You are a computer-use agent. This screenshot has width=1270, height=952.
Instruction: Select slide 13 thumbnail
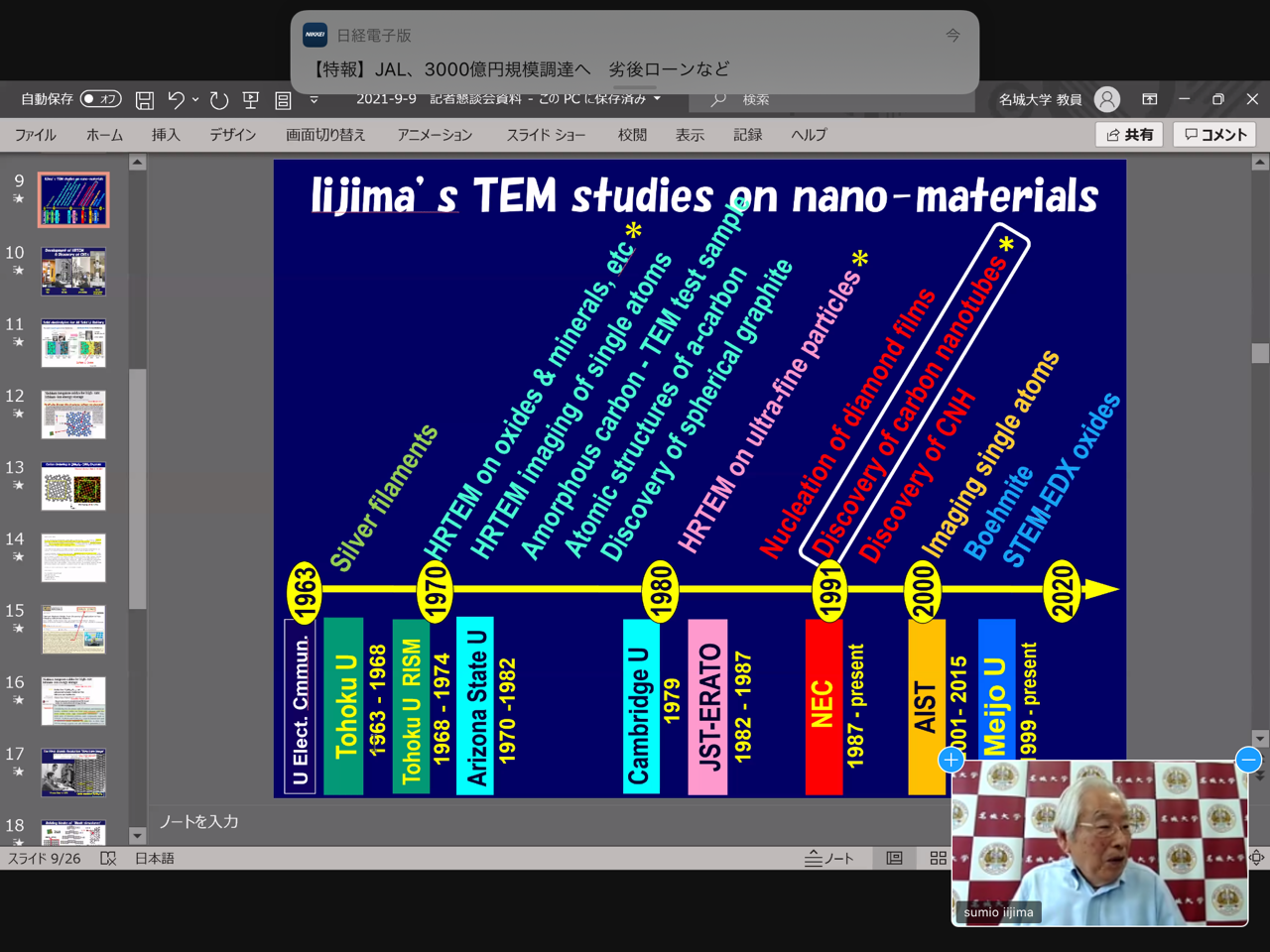point(73,486)
